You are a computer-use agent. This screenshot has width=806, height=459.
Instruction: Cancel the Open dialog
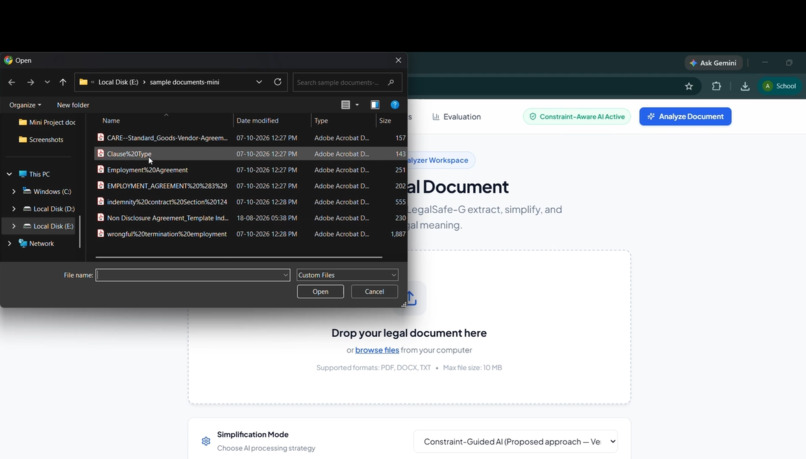(374, 291)
